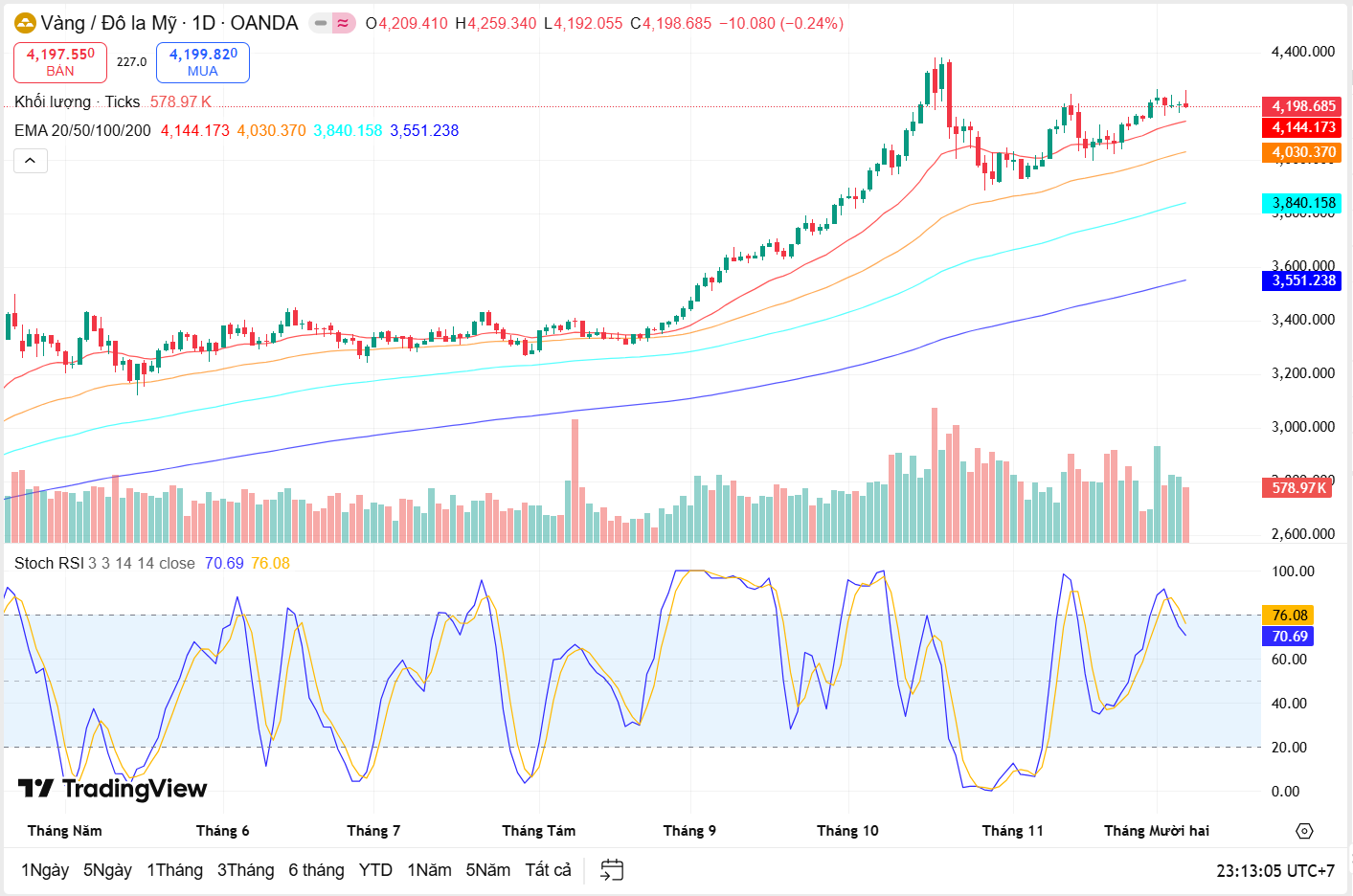
Task: Click the blue 3,551.238 EMA 200 price tag
Action: click(1302, 280)
